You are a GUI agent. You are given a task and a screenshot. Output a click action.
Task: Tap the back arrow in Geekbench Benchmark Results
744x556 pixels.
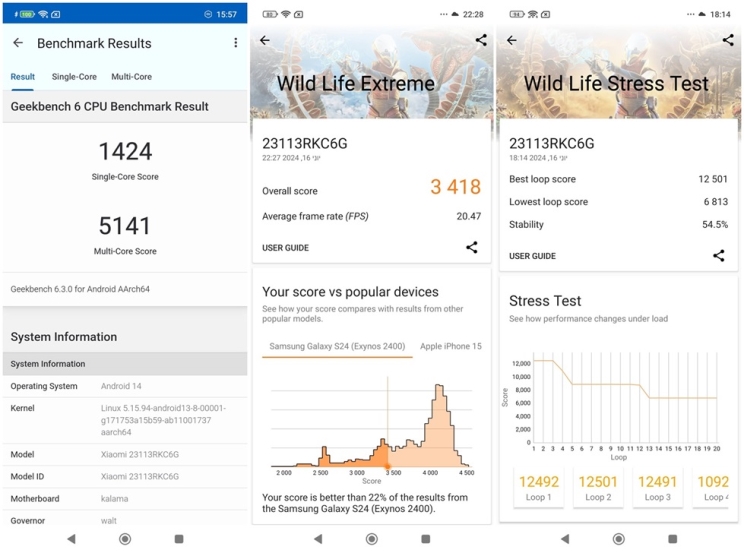18,43
